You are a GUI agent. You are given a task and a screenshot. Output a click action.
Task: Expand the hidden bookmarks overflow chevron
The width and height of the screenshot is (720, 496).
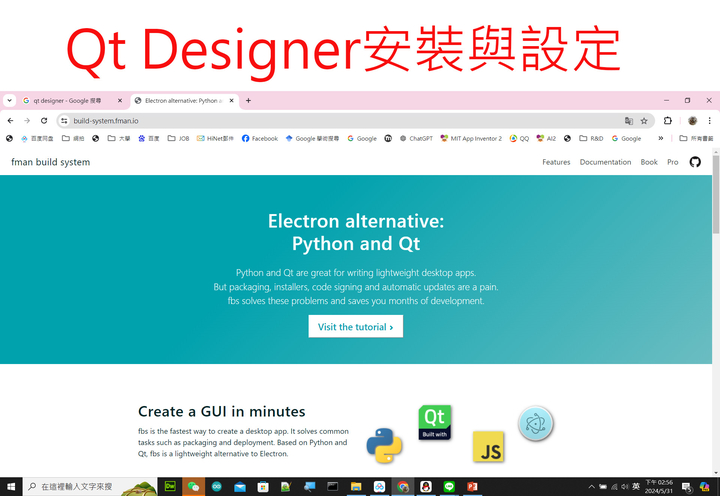point(660,139)
